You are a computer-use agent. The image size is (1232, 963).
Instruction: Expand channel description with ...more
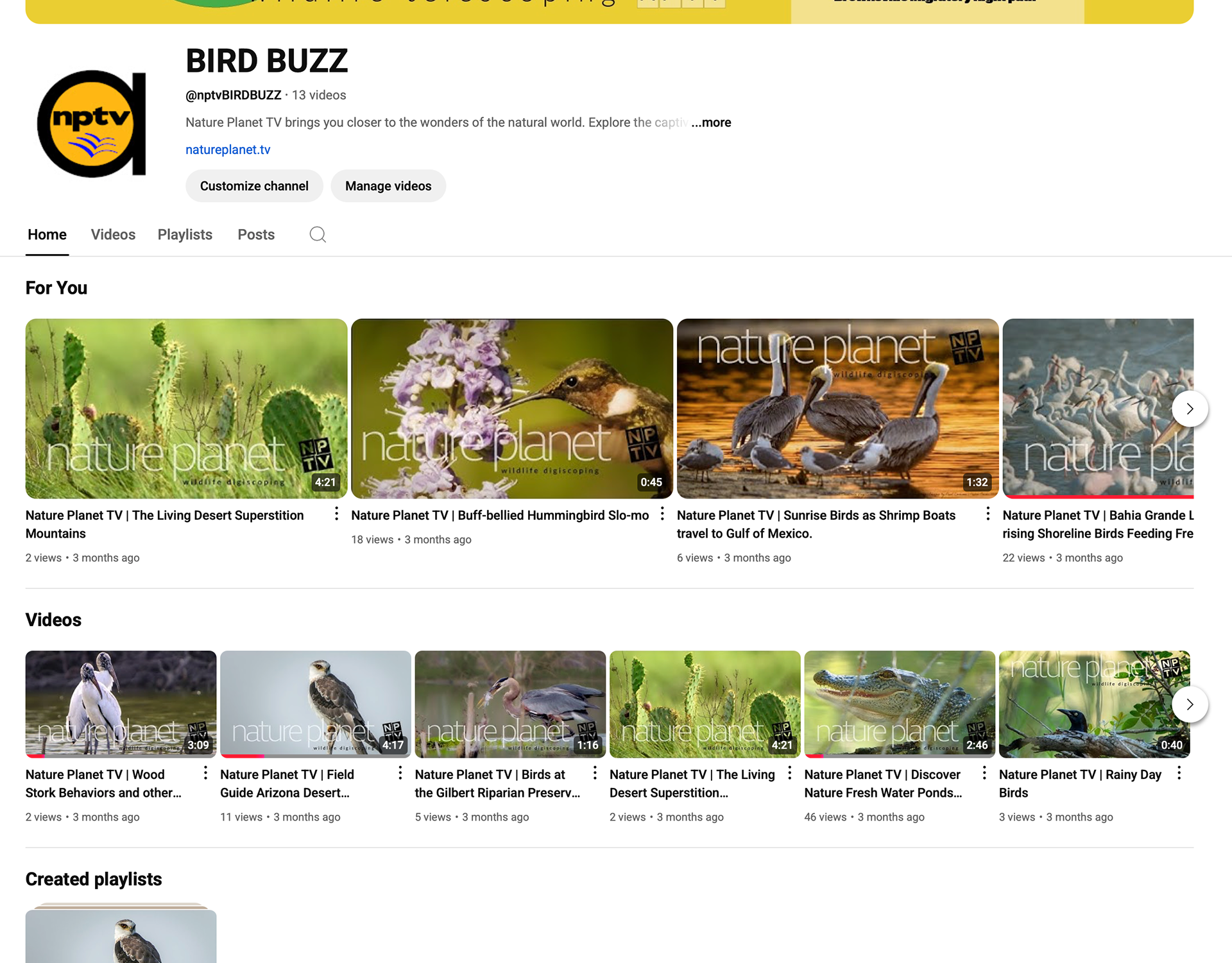[711, 123]
